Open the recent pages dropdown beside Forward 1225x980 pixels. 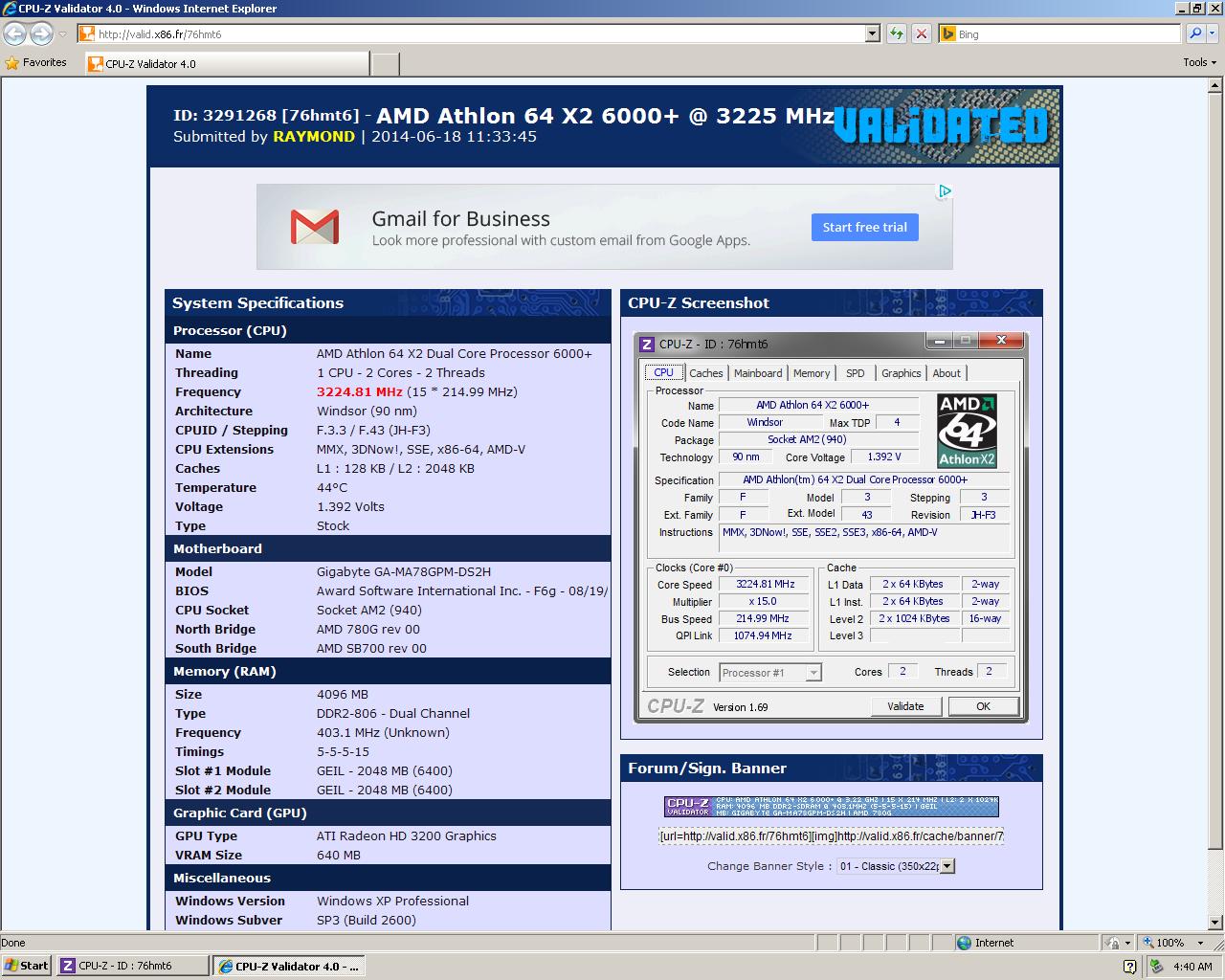click(63, 33)
